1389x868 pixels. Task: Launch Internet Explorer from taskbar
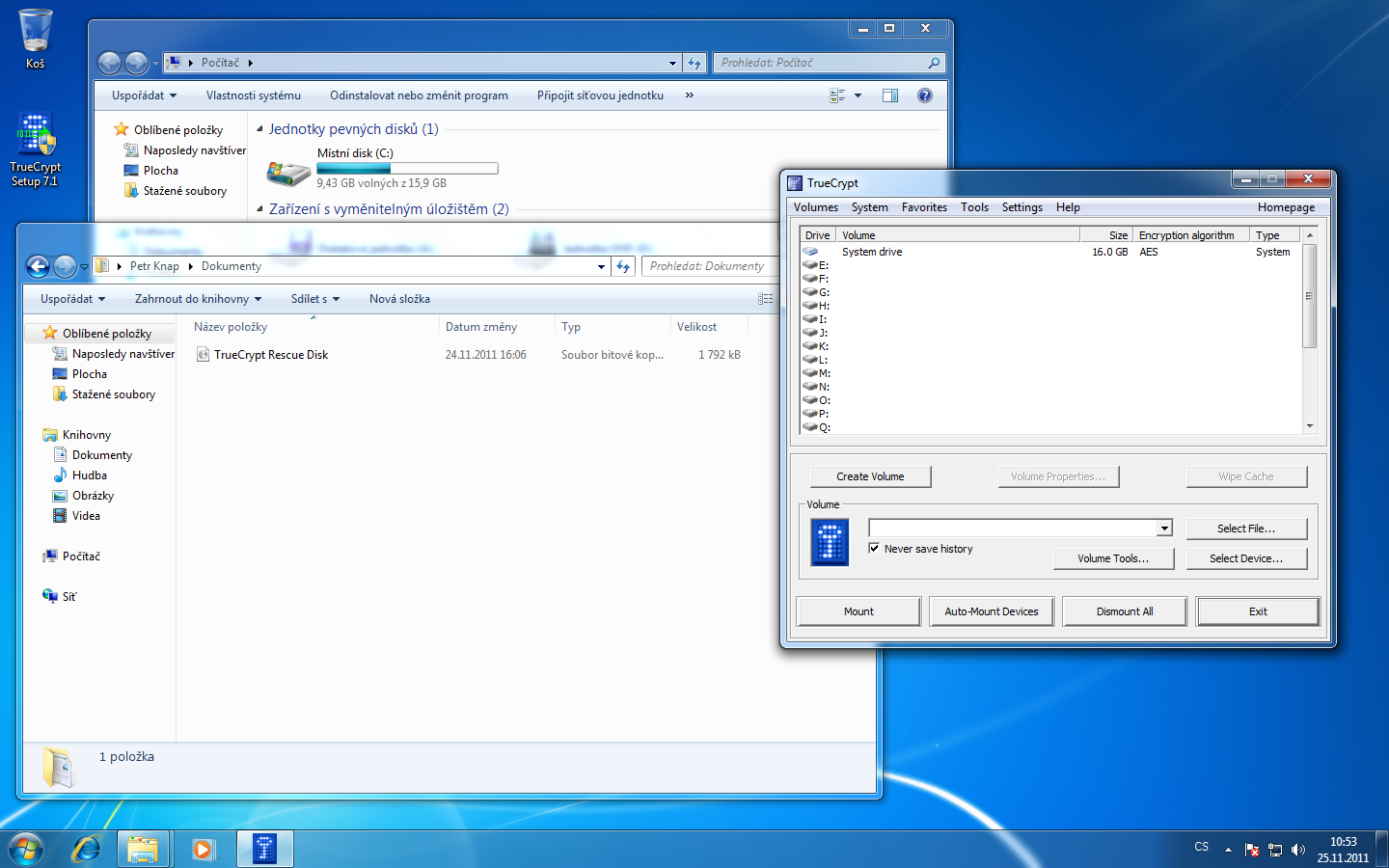click(87, 849)
